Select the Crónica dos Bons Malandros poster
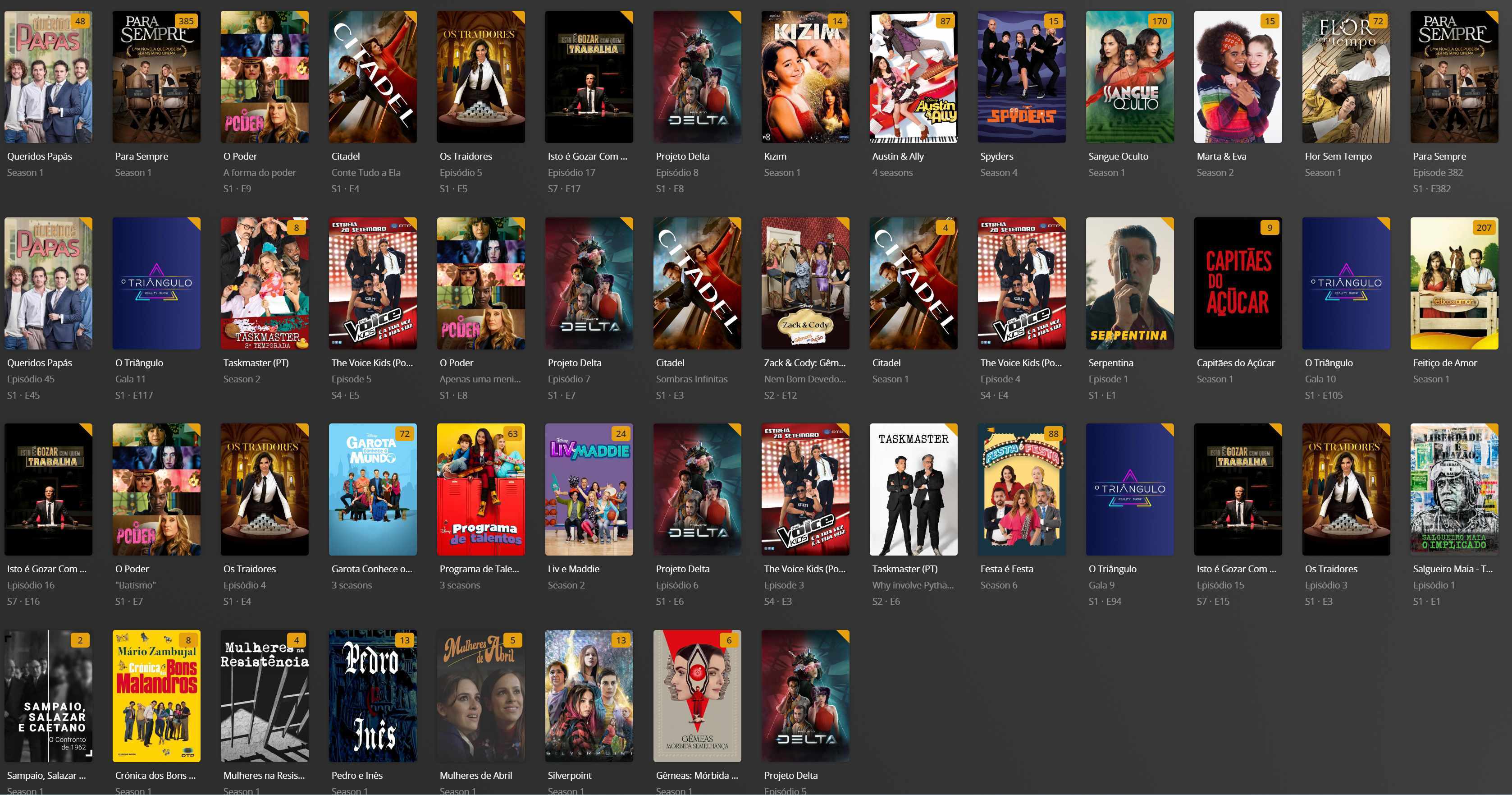1512x795 pixels. 156,696
